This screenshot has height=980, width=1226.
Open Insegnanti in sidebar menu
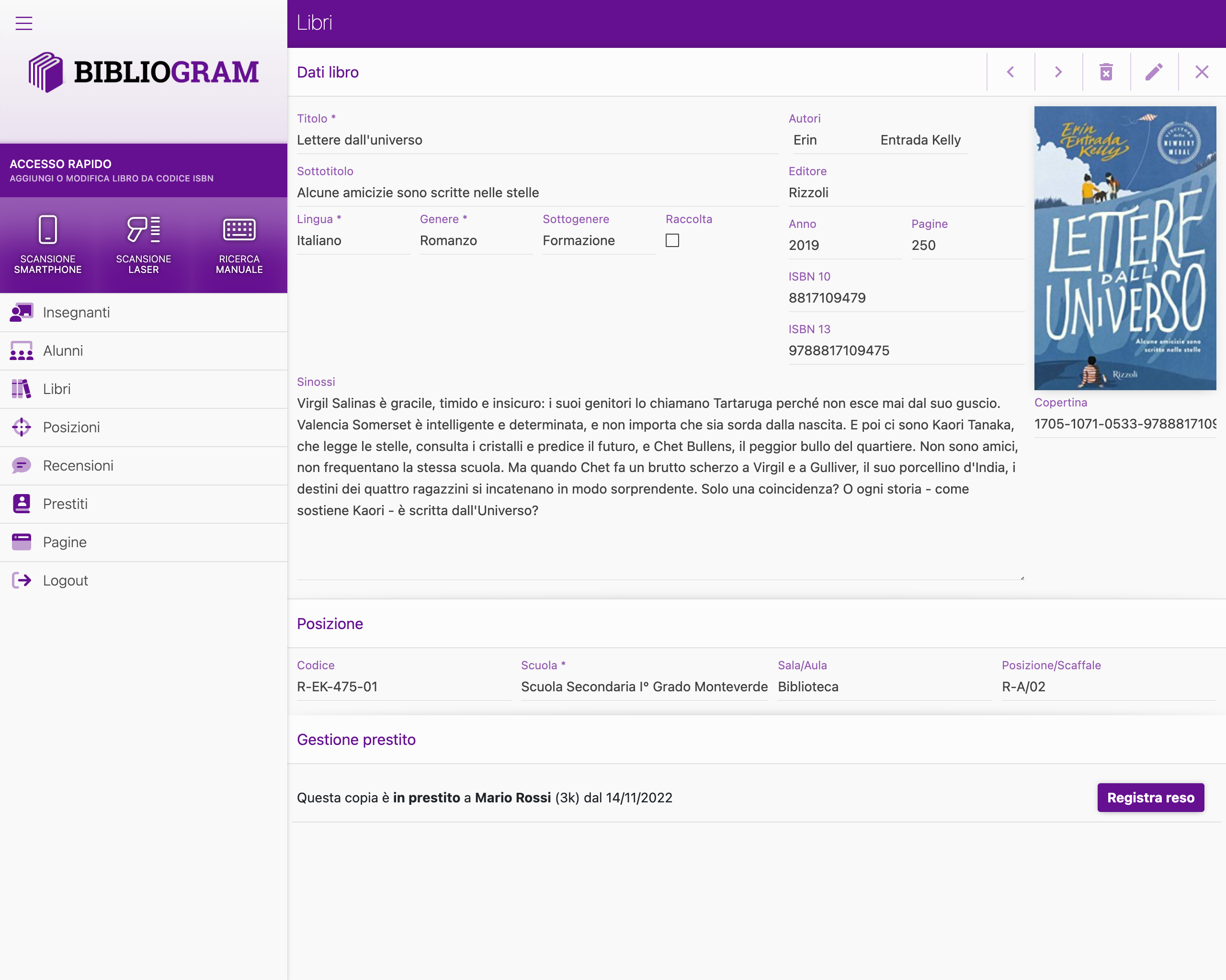[x=76, y=313]
